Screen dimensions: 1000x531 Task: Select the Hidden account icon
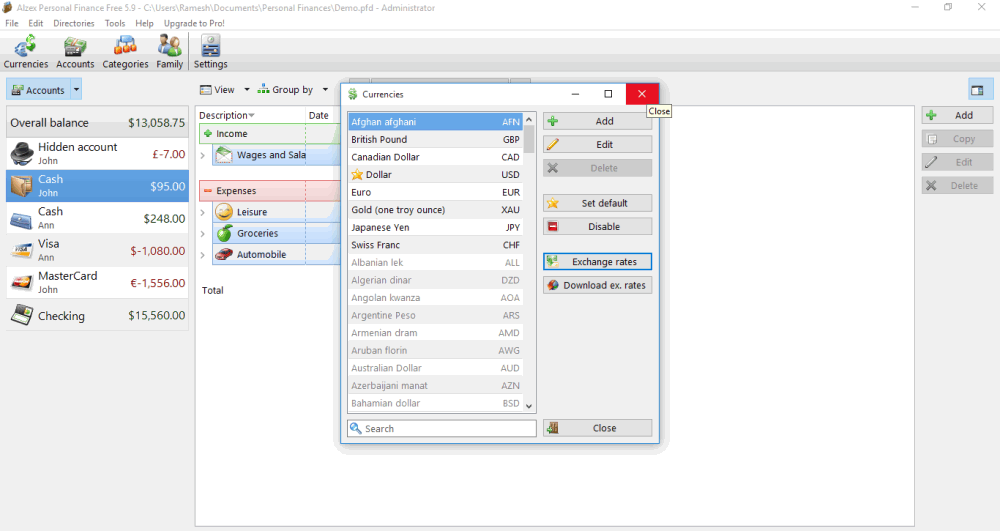(22, 154)
